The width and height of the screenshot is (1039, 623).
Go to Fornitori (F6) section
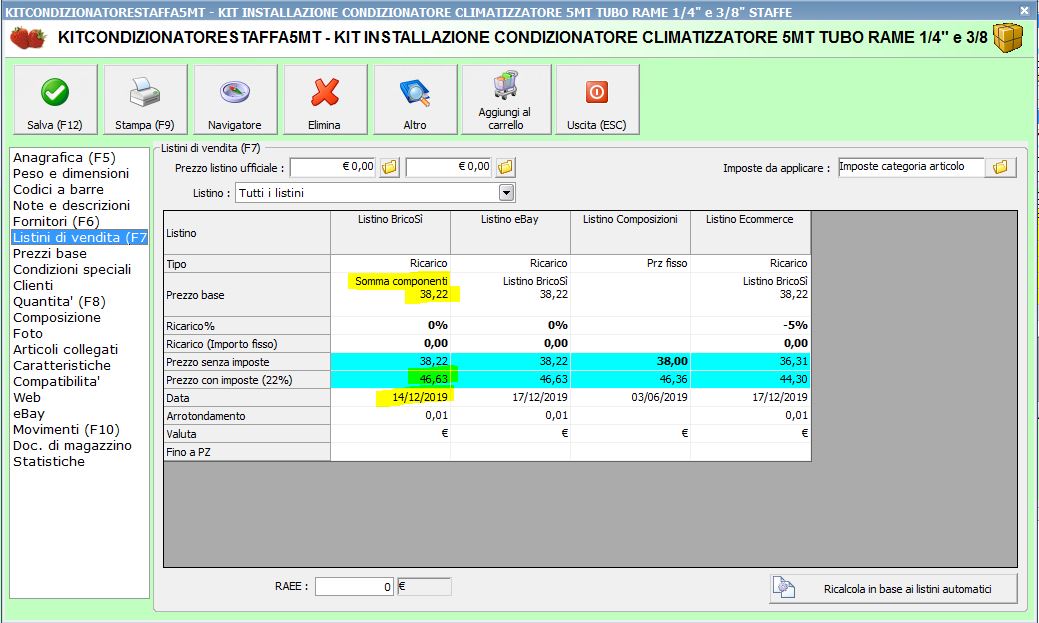point(56,221)
